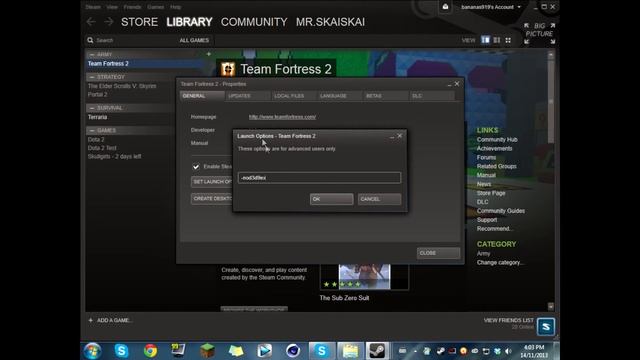640x360 pixels.
Task: Switch to the UPDATES tab in Properties
Action: click(248, 96)
